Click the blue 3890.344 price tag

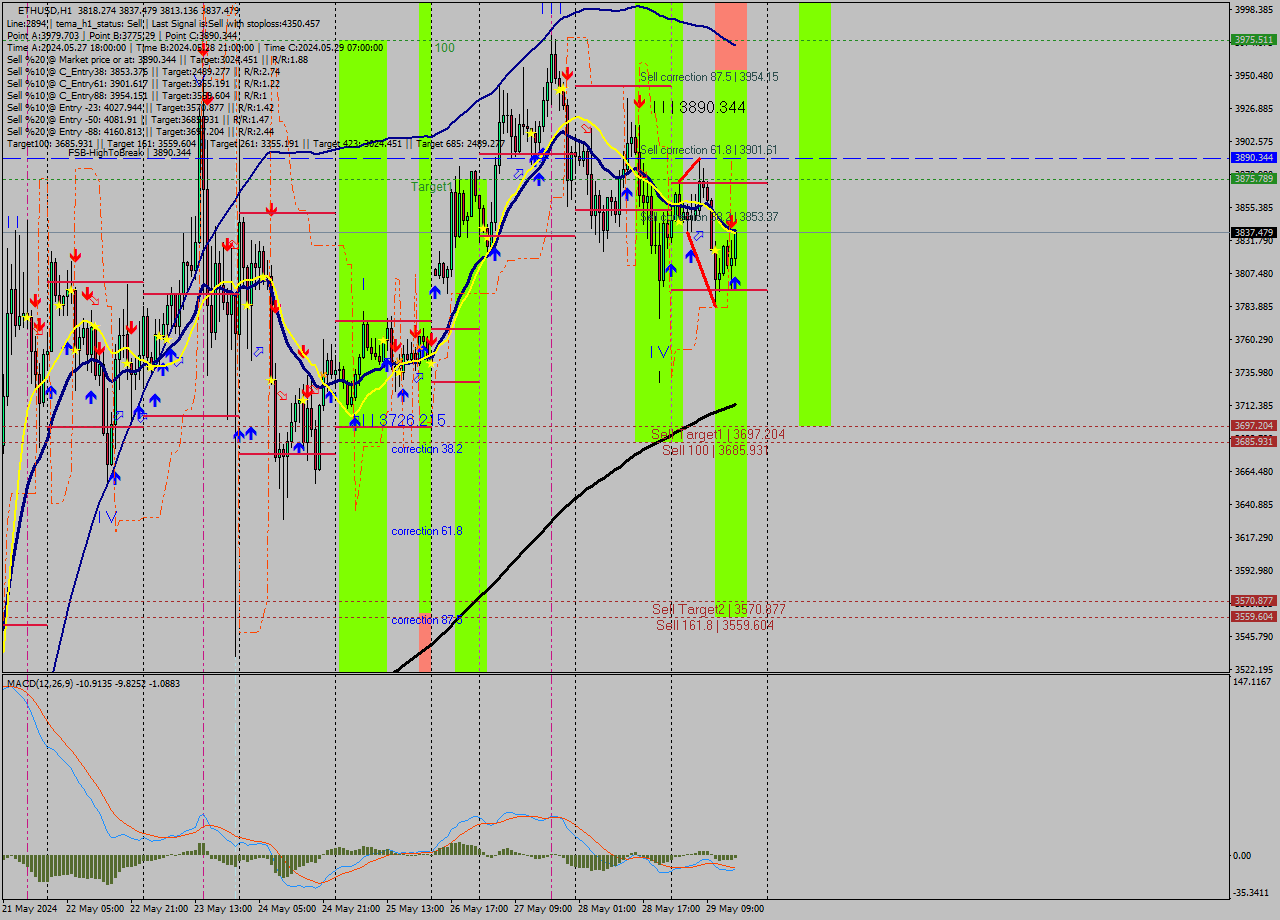[1253, 158]
